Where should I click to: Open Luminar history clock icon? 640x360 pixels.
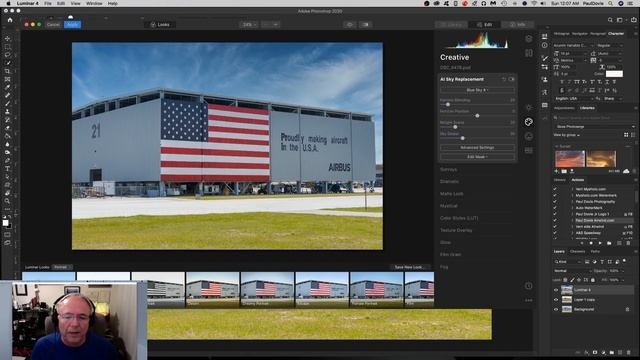[x=529, y=286]
